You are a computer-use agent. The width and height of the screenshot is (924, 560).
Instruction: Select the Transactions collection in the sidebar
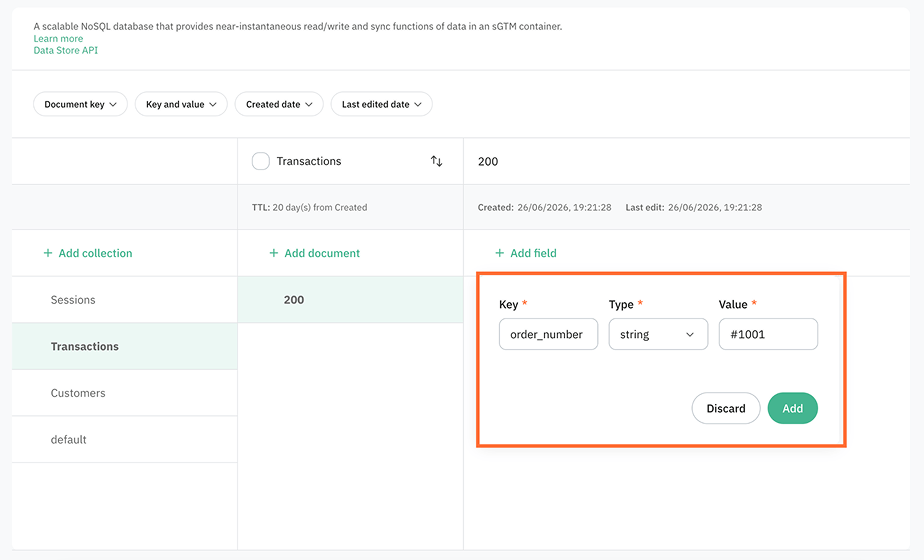(x=124, y=347)
